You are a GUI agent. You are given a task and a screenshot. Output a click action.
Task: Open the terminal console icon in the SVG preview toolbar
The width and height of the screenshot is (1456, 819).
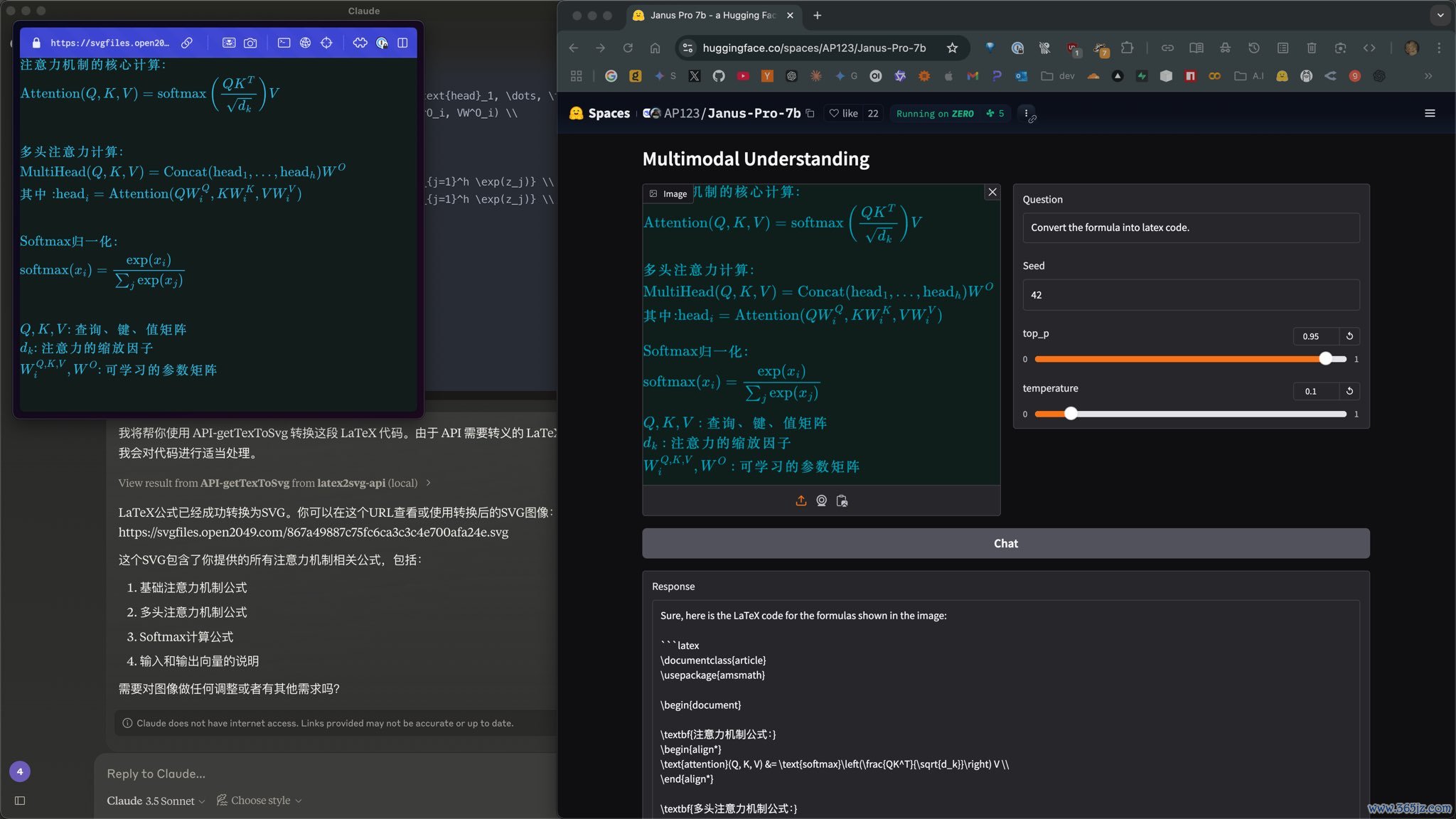[x=284, y=43]
